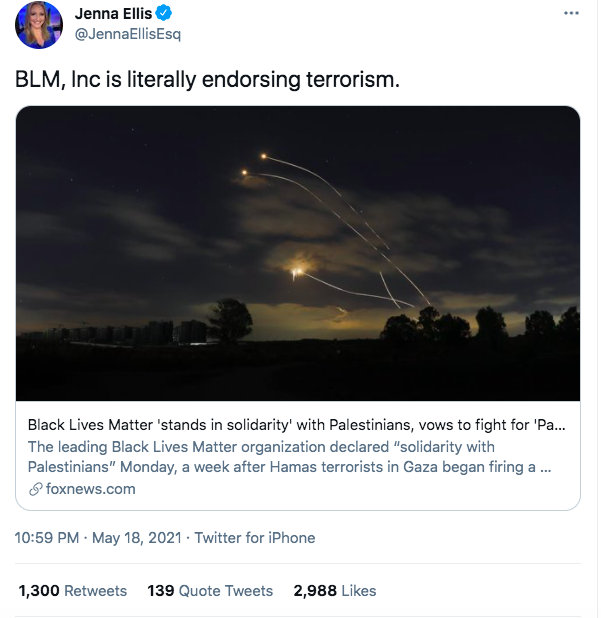Click the tweet text about BLM, Inc
Image resolution: width=601 pixels, height=618 pixels.
tap(207, 79)
